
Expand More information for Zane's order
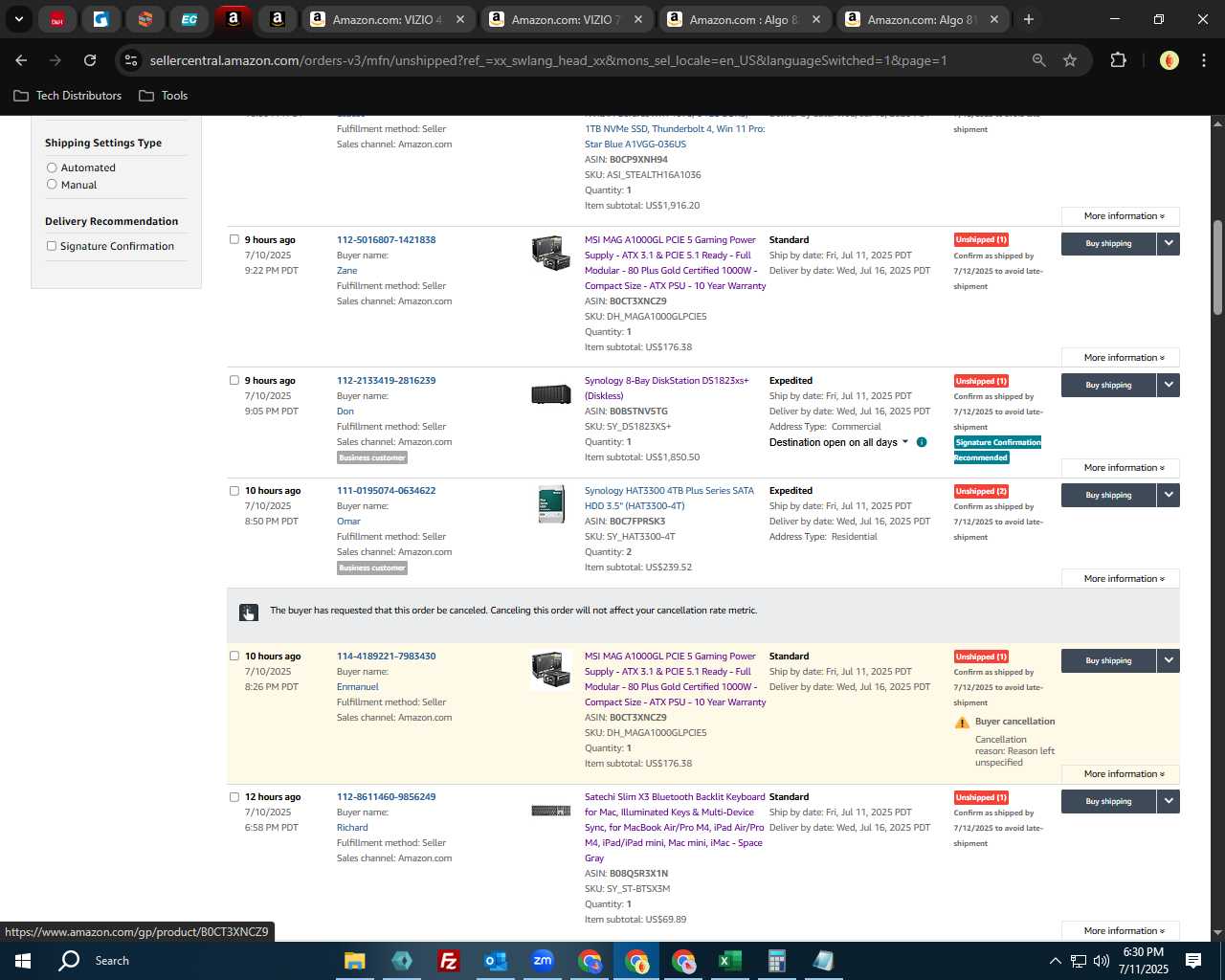point(1121,358)
